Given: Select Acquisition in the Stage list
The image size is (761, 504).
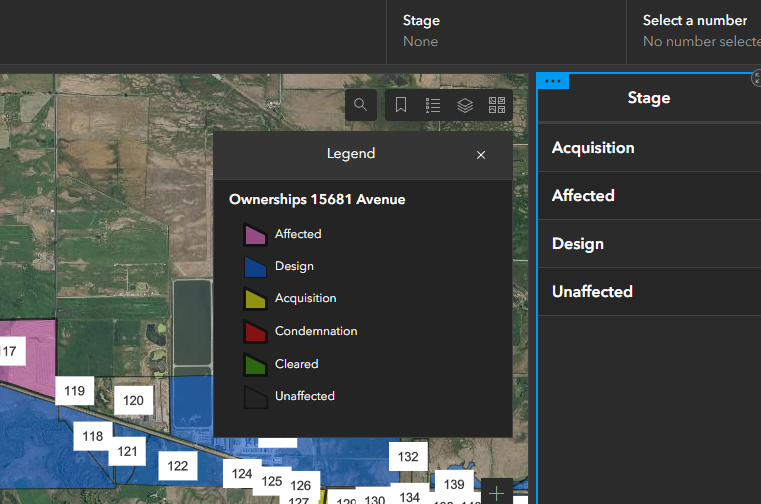Looking at the screenshot, I should (593, 148).
